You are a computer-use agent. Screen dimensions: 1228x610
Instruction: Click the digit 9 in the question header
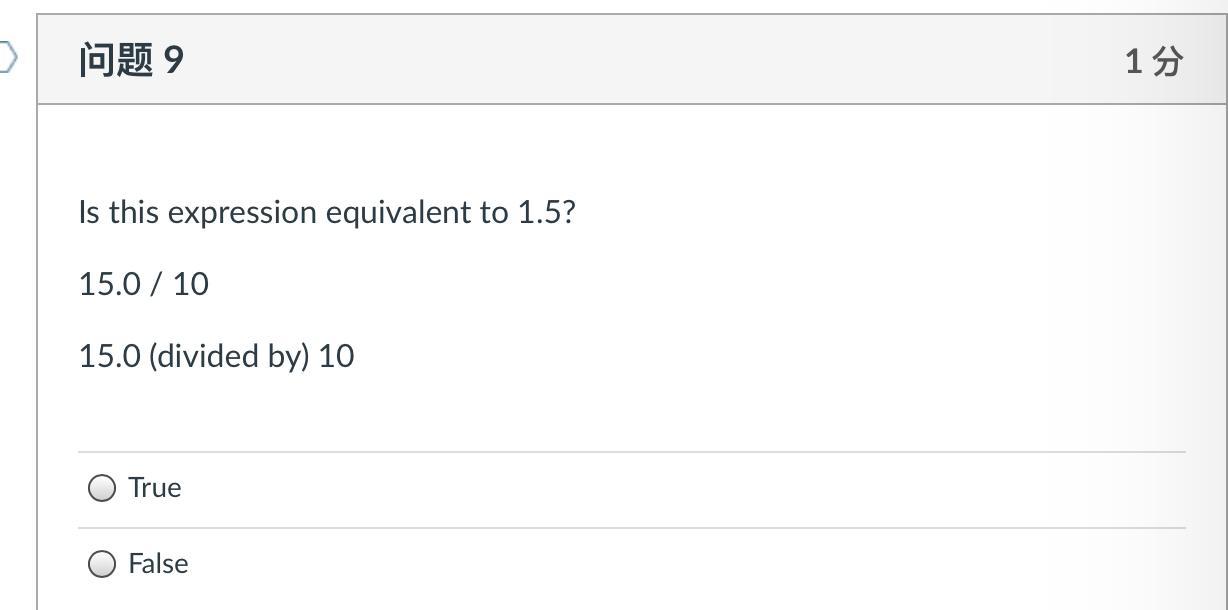pos(174,60)
